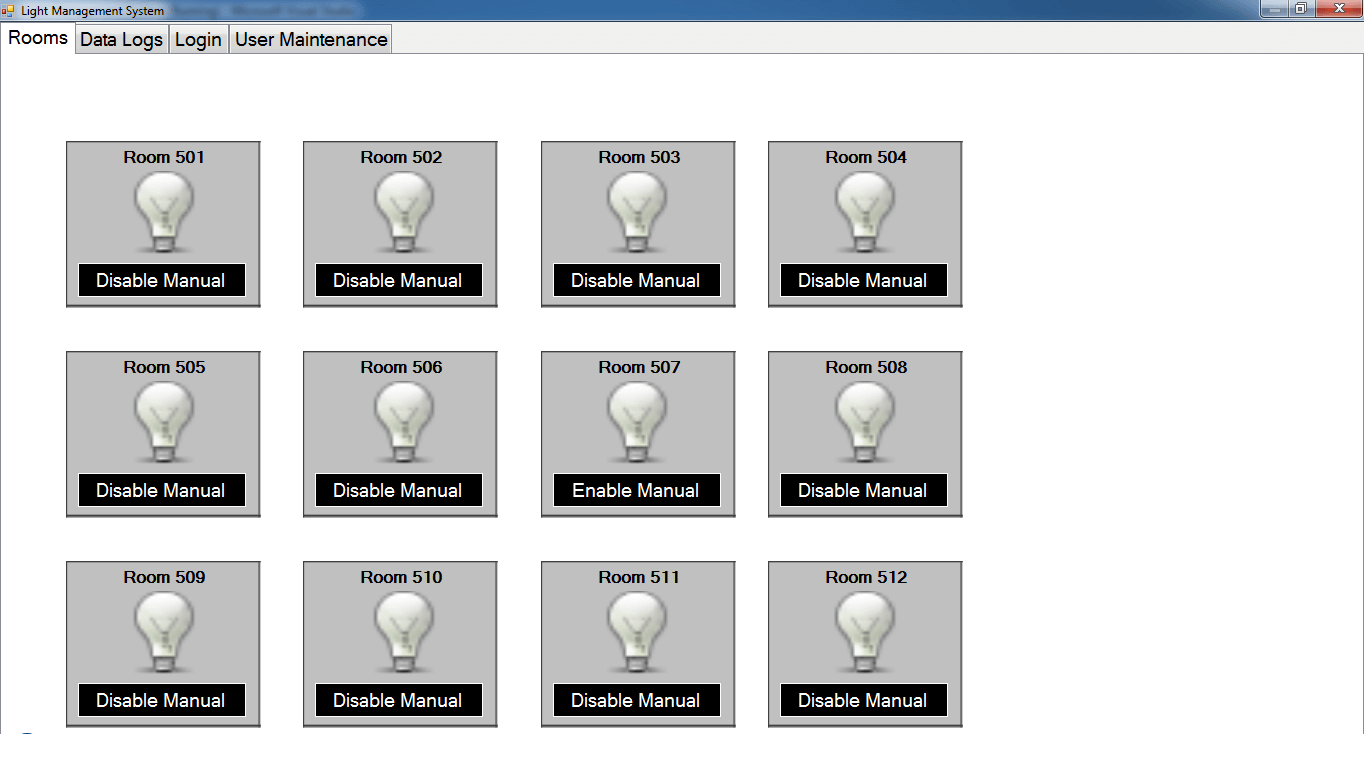The width and height of the screenshot is (1366, 768).
Task: Click the Room 506 light bulb icon
Action: click(403, 422)
